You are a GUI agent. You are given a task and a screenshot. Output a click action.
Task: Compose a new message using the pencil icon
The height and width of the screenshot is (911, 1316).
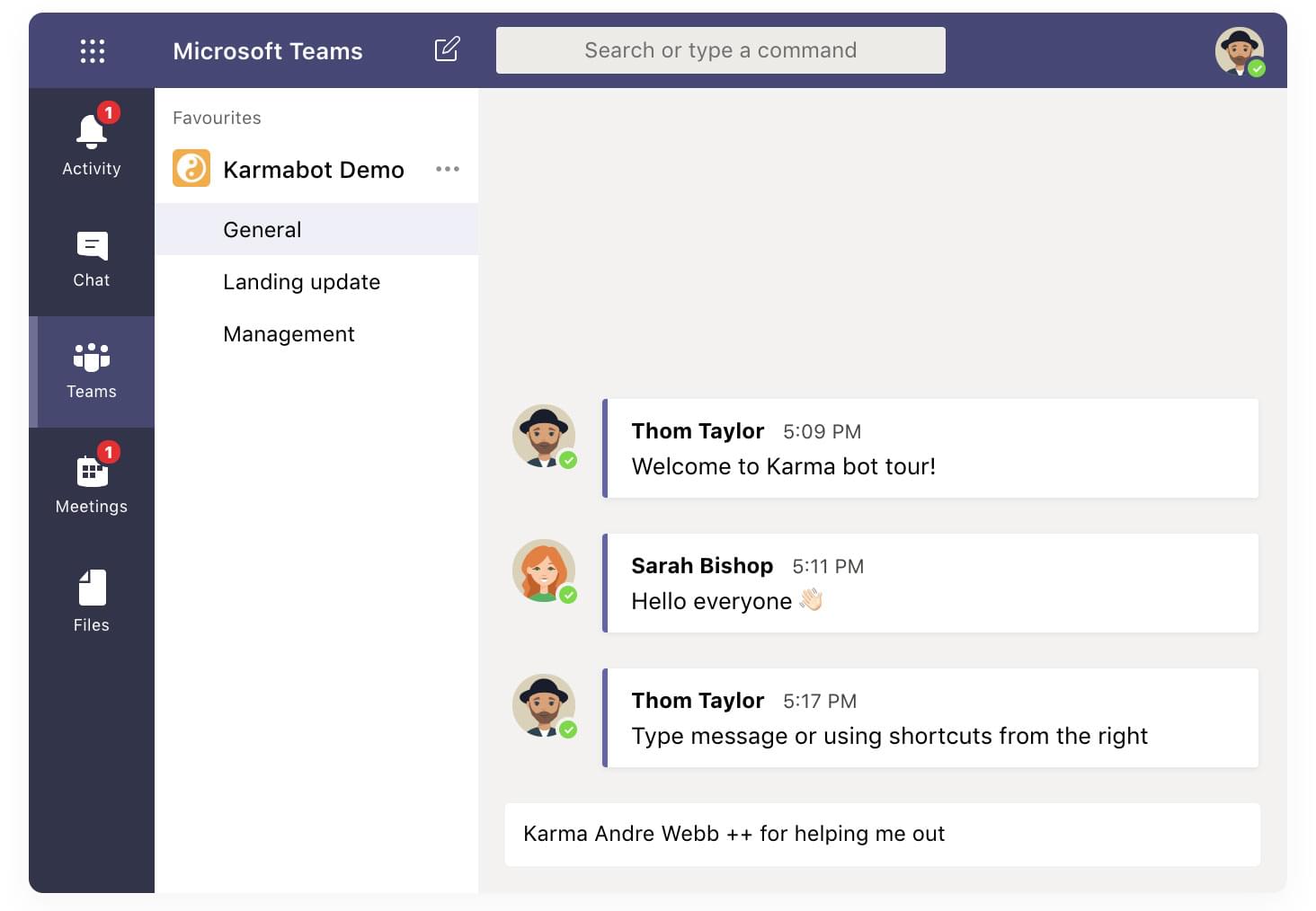(447, 49)
